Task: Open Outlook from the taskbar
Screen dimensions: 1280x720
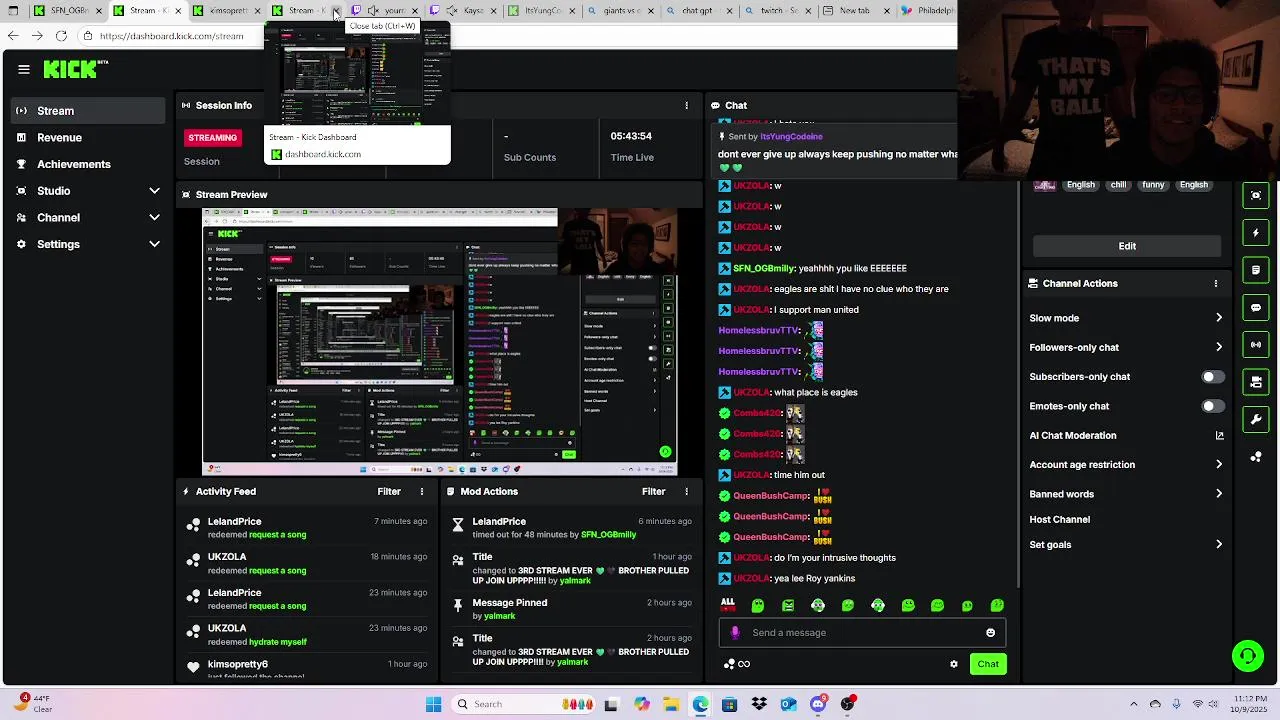Action: click(x=789, y=704)
